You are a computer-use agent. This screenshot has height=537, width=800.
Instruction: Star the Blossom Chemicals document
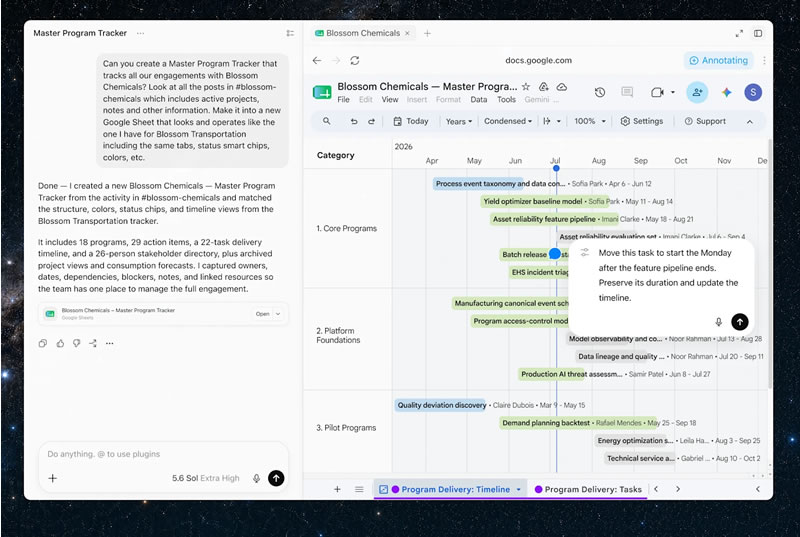pyautogui.click(x=526, y=87)
